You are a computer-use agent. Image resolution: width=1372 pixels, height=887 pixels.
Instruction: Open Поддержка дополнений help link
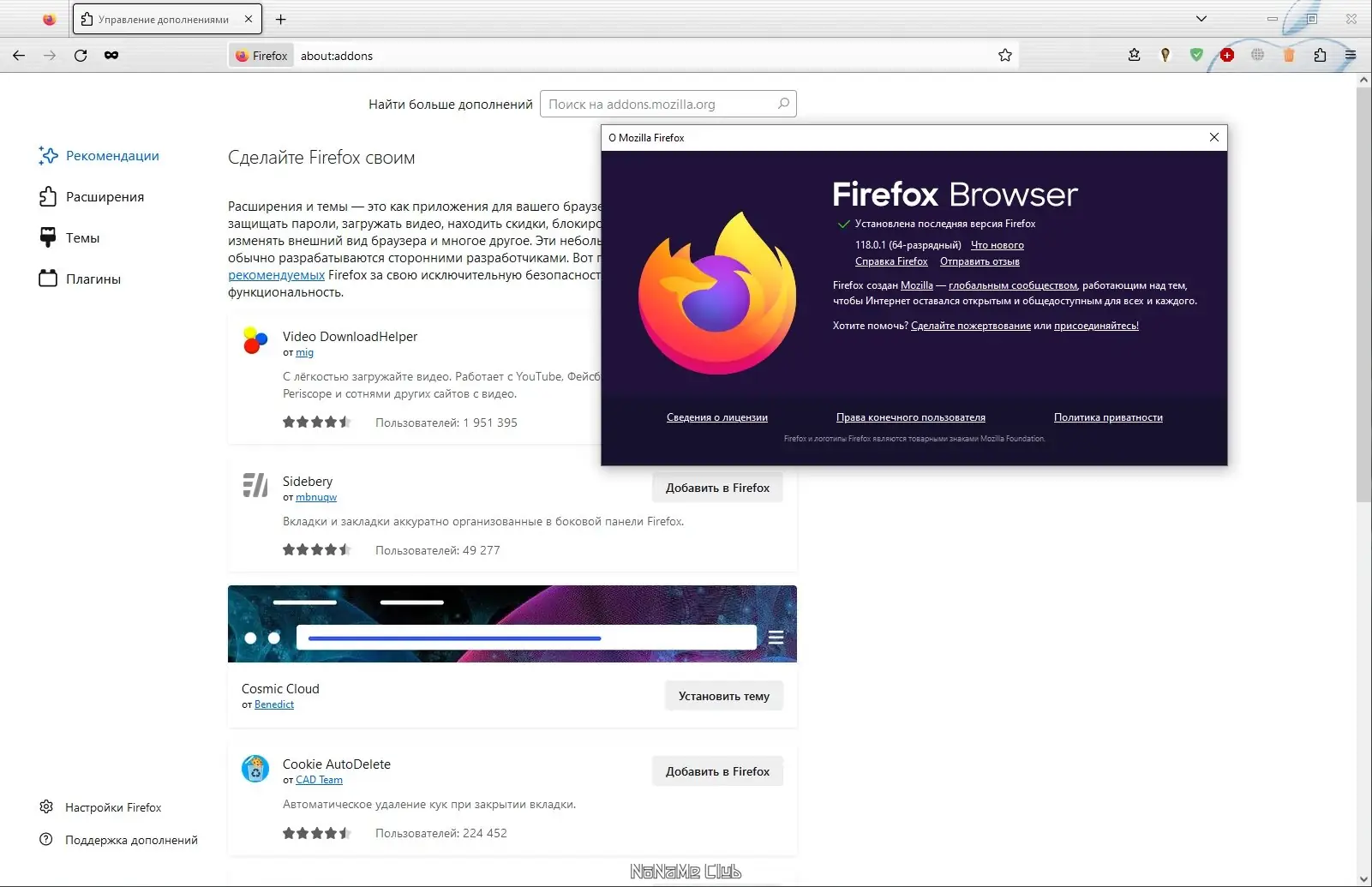[x=118, y=840]
